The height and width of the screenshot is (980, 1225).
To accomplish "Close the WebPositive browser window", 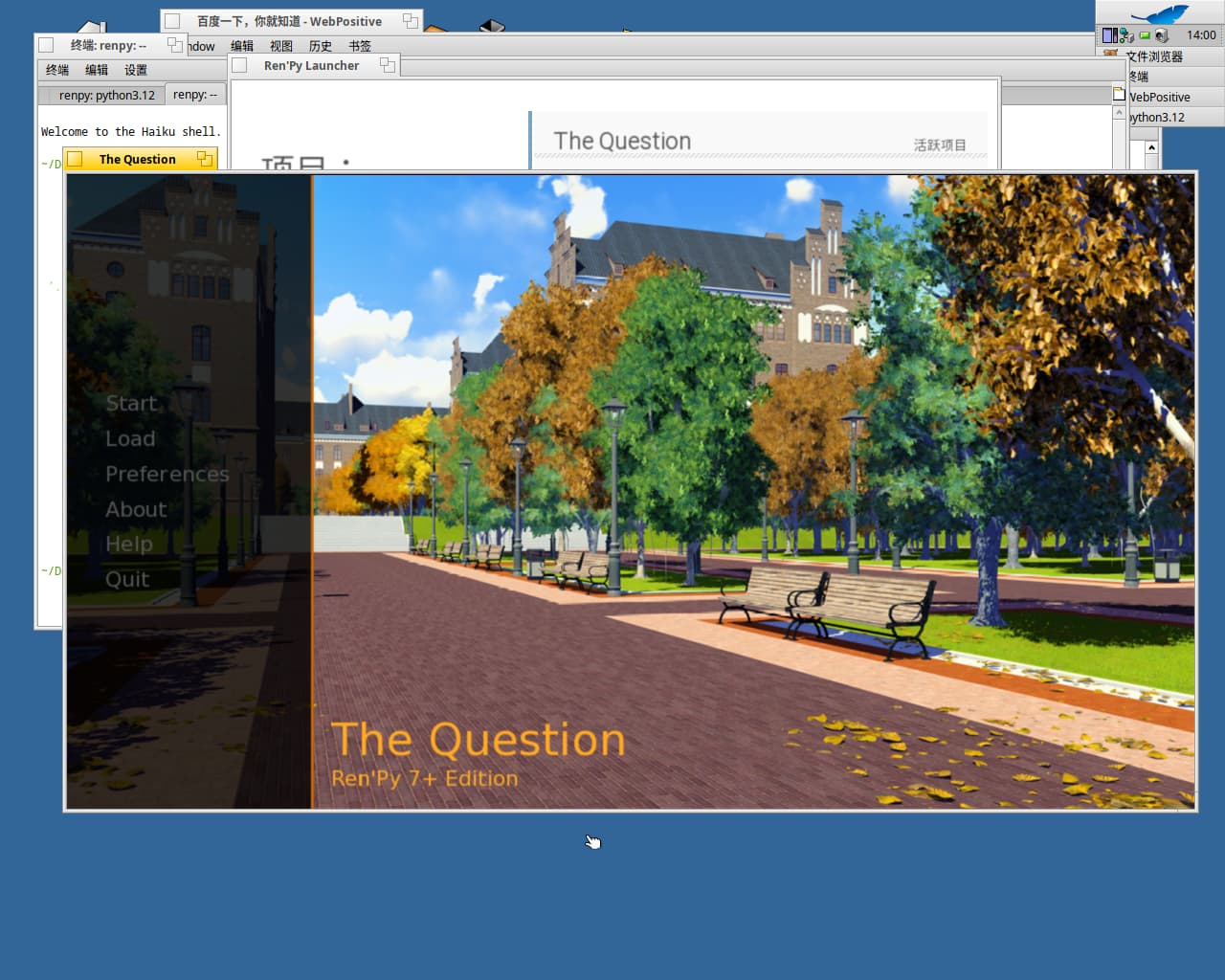I will point(172,21).
